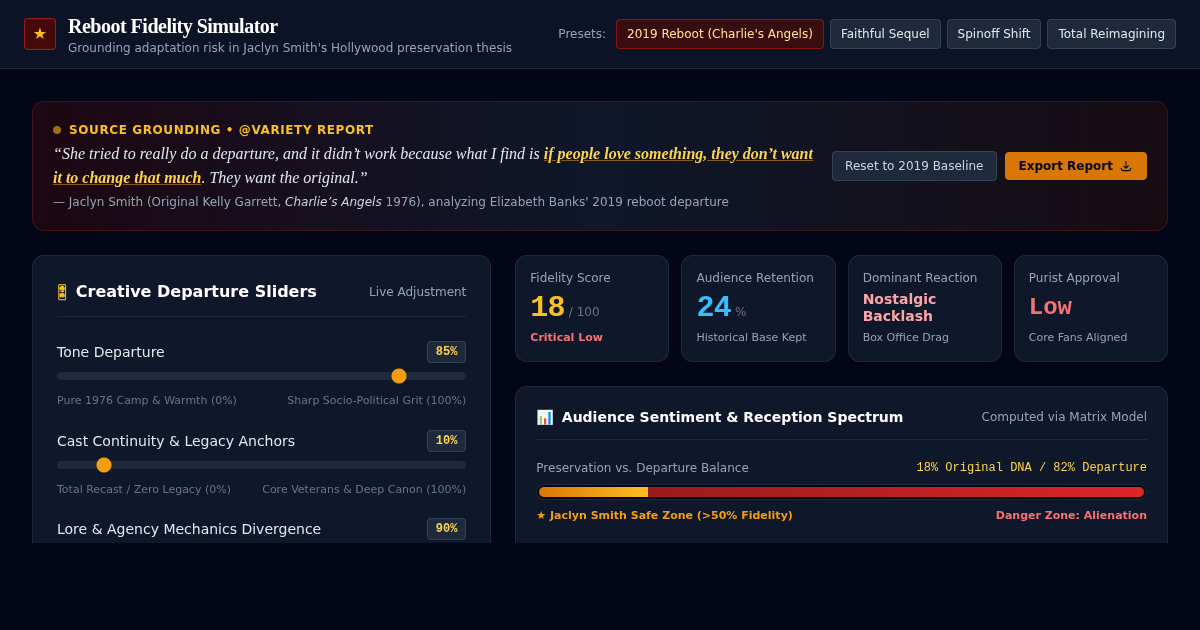Click the Sharp Socio-Political Grit (100%) label
This screenshot has height=630, width=1200.
[x=376, y=401]
